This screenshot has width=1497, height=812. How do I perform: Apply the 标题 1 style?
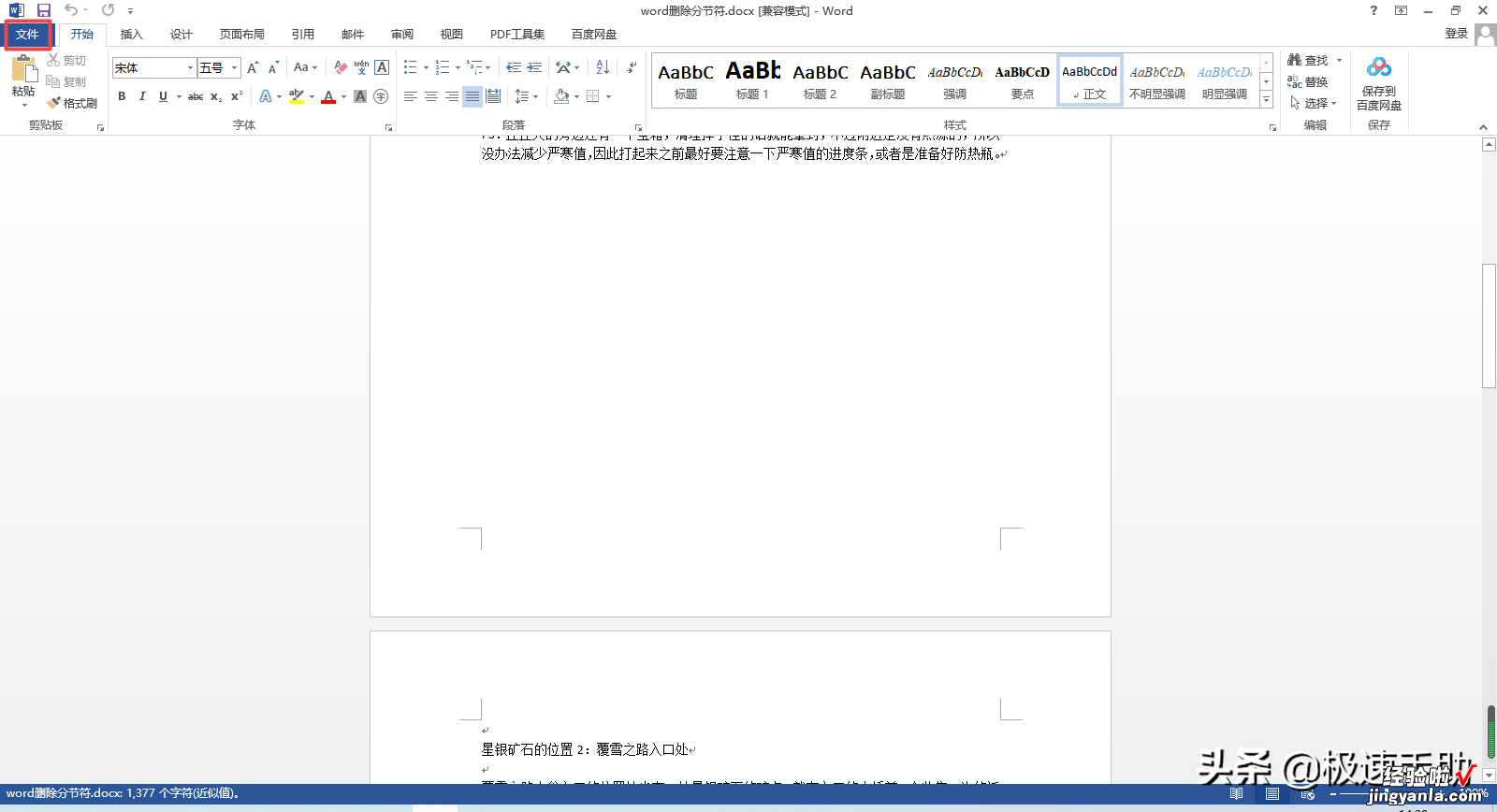click(x=752, y=80)
